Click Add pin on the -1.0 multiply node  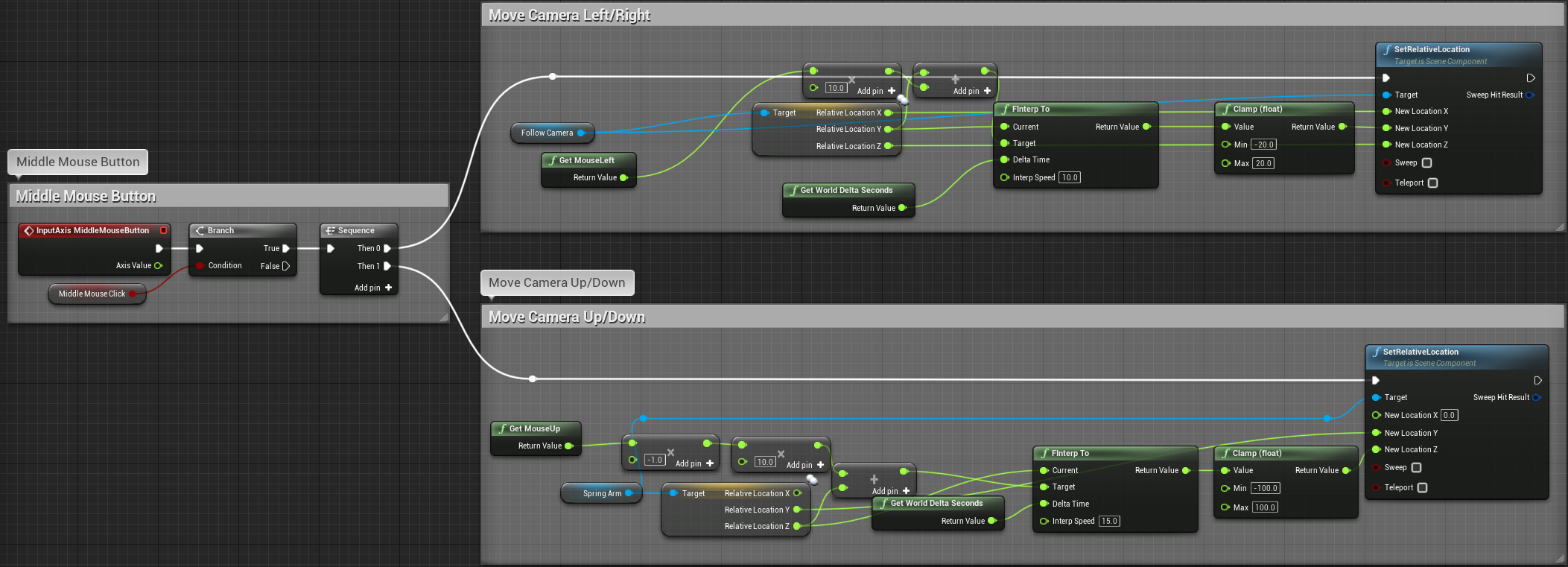[x=694, y=463]
